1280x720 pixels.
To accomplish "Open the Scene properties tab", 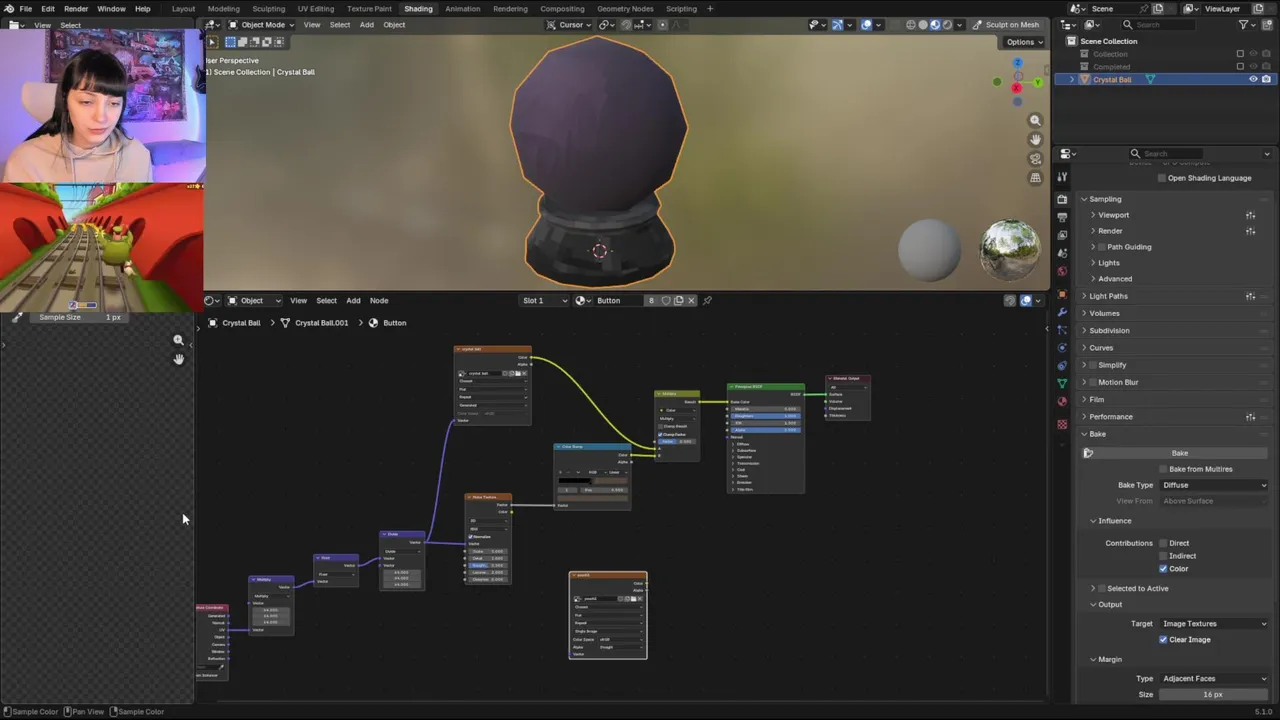I will point(1062,253).
